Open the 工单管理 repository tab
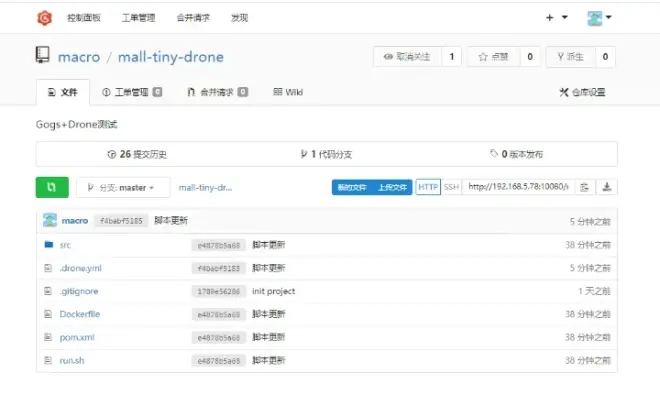 coord(132,92)
